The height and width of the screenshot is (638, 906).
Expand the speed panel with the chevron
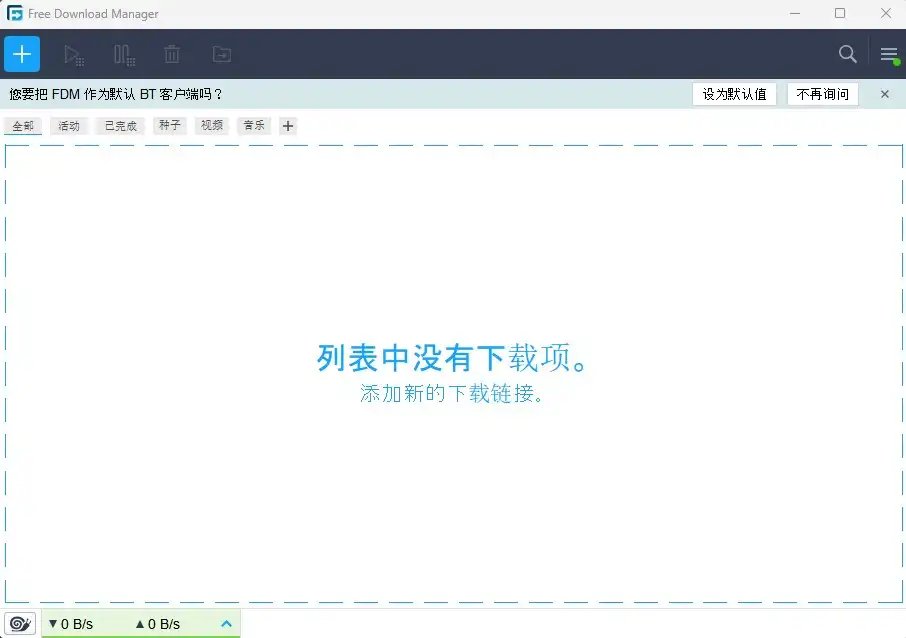226,623
